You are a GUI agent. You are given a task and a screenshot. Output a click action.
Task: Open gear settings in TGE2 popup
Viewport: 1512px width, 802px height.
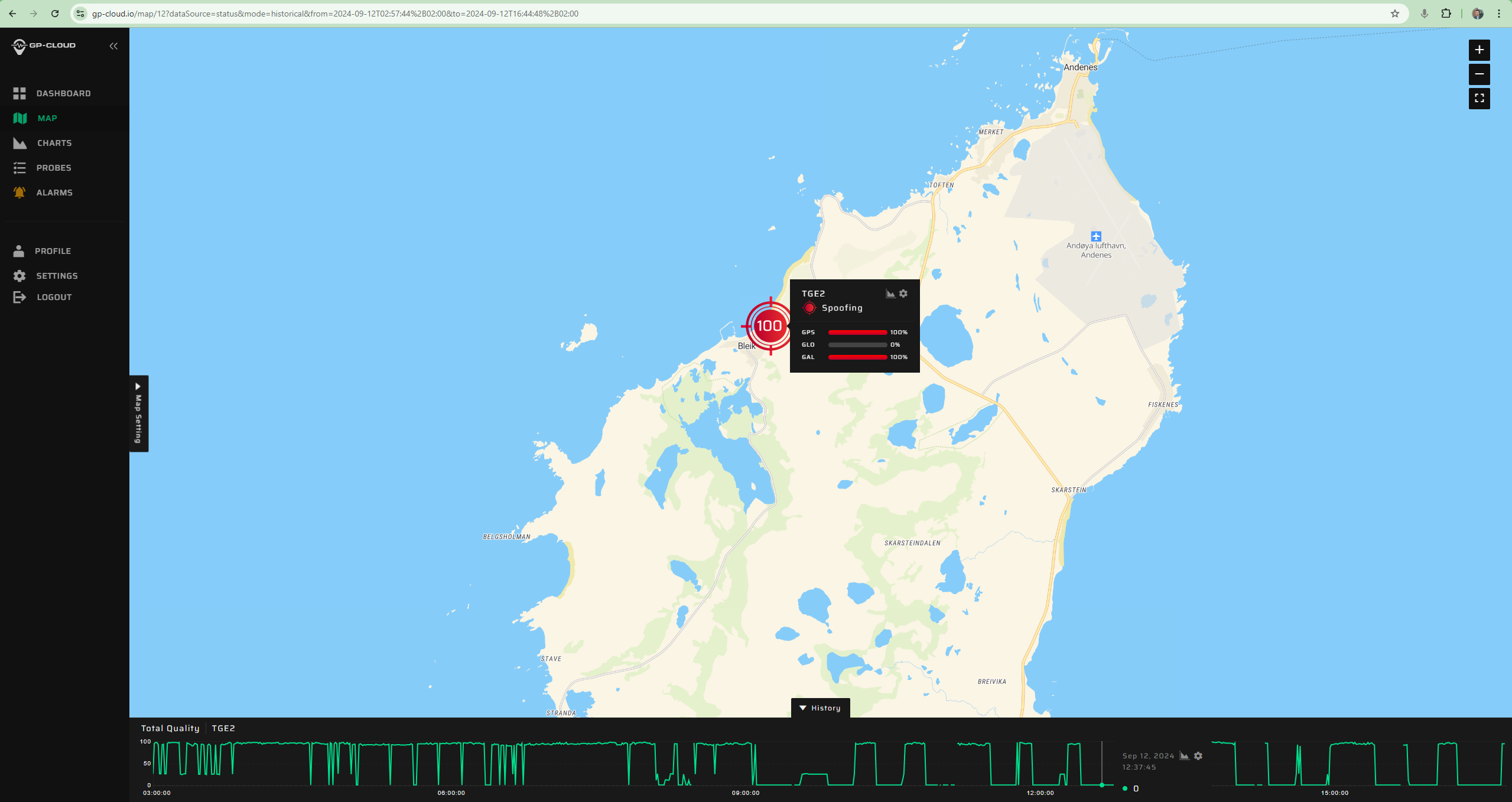coord(903,294)
